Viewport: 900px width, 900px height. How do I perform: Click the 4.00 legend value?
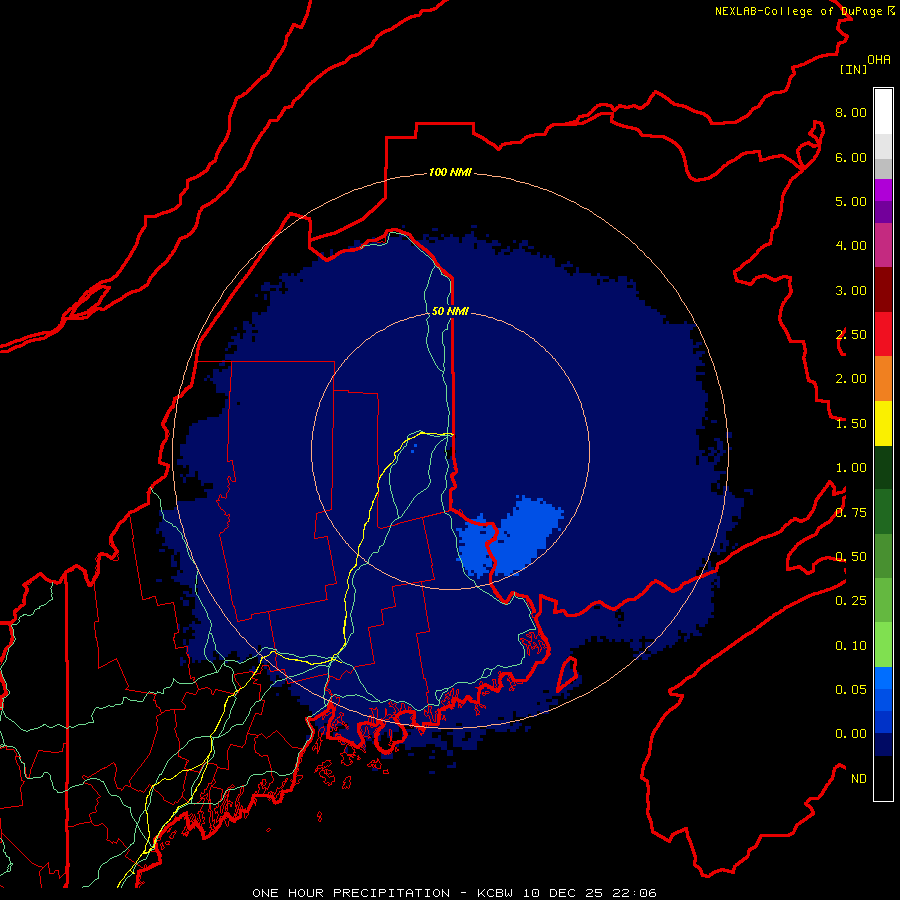[x=851, y=246]
